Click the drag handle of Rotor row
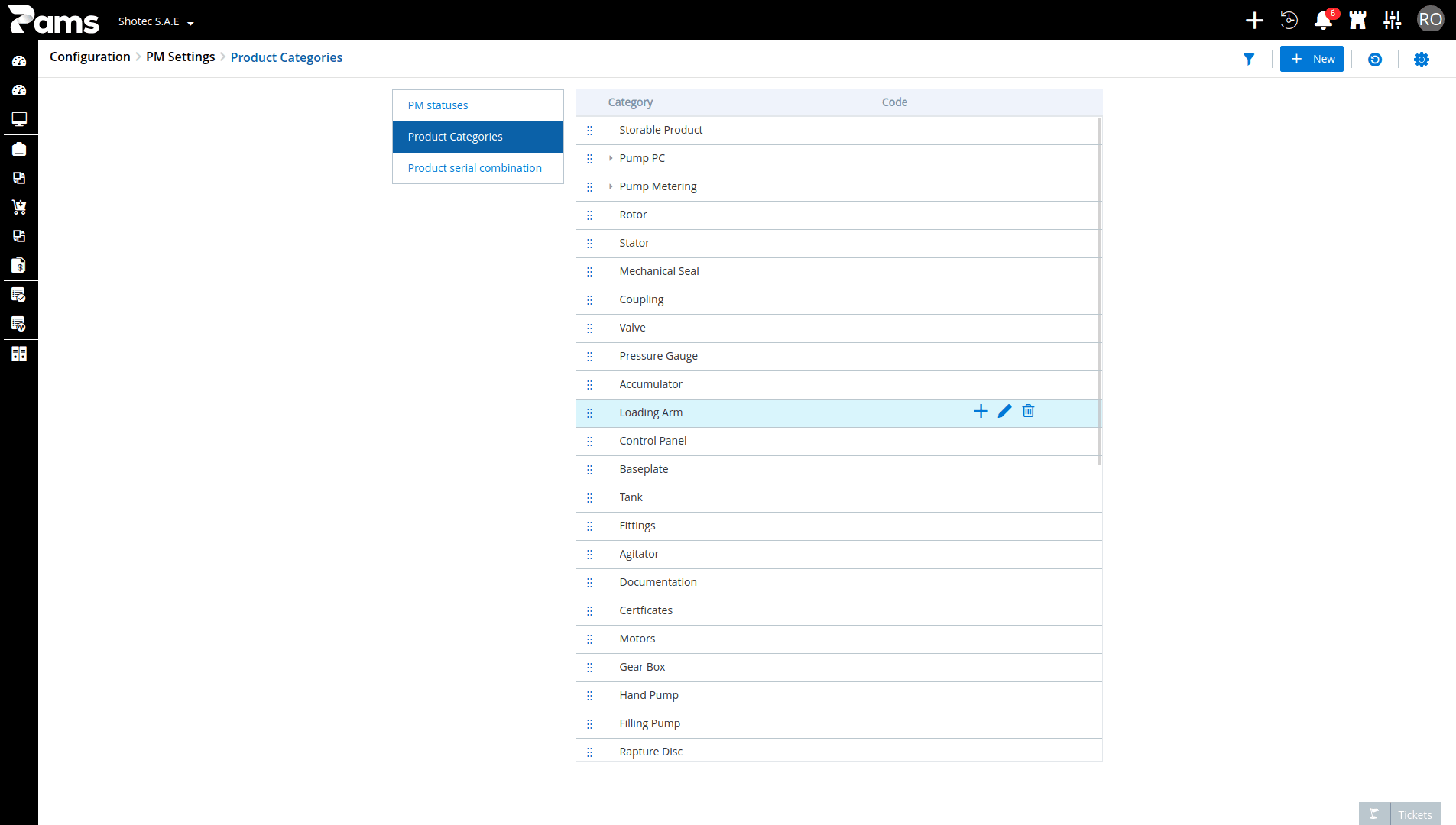Screen dimensions: 1456x825 coord(589,215)
